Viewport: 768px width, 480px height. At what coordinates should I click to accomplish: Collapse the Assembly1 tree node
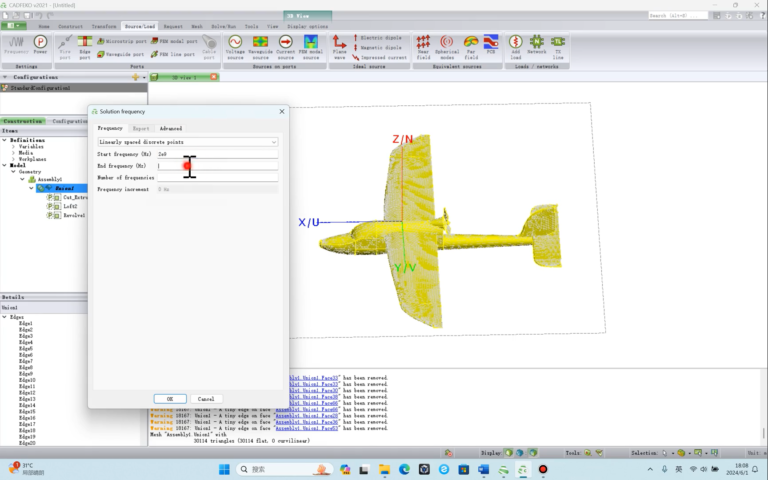(x=22, y=179)
